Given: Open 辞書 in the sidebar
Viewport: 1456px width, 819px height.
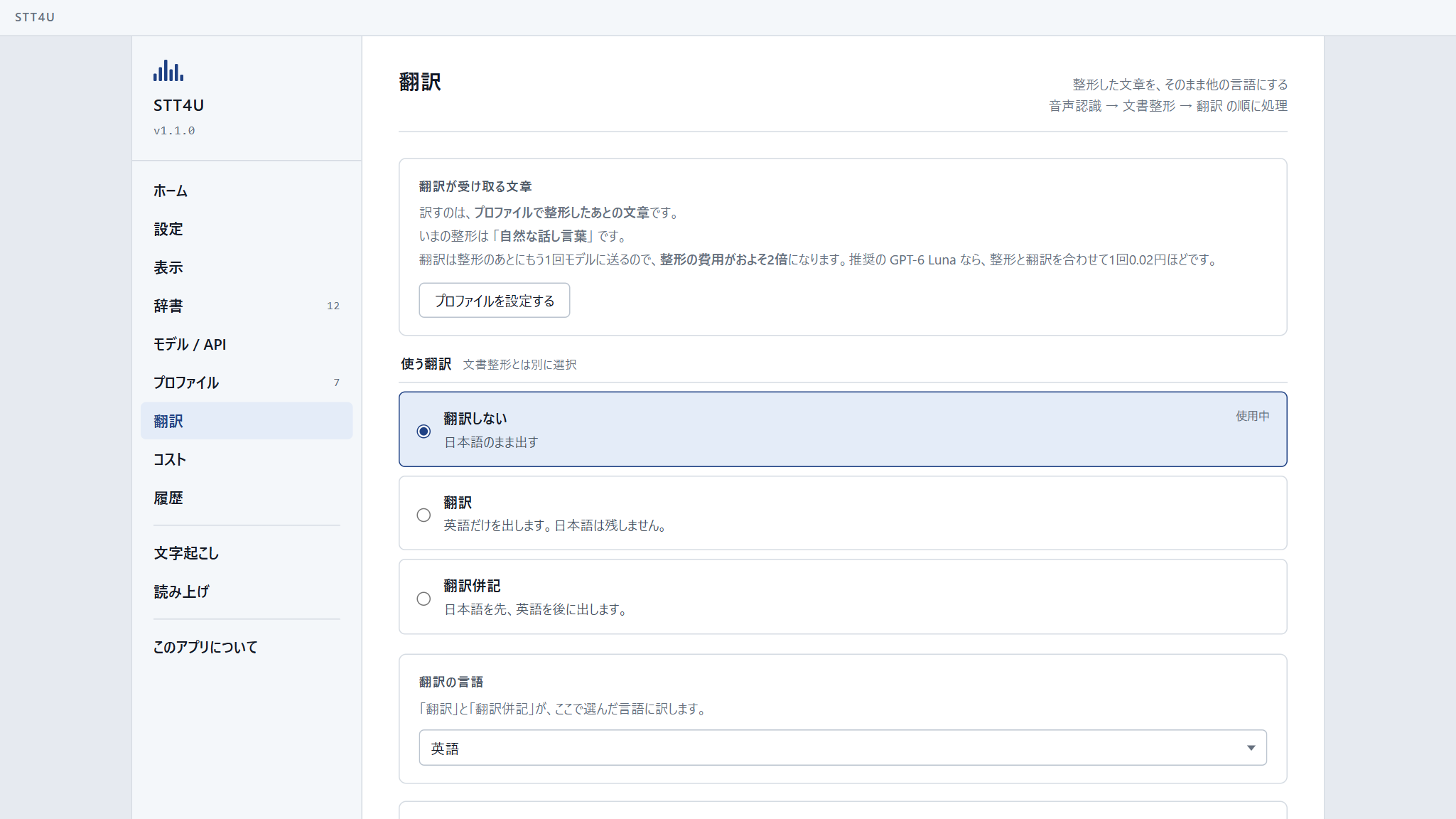Looking at the screenshot, I should pos(247,306).
